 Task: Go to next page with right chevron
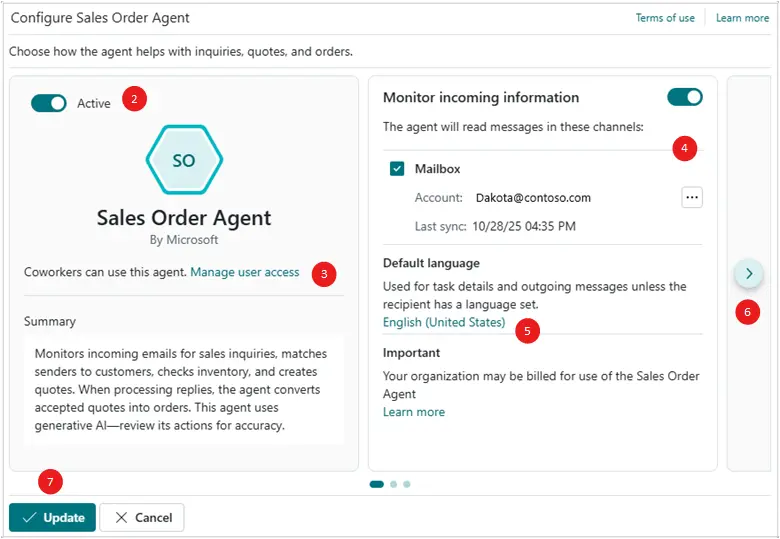pos(749,273)
